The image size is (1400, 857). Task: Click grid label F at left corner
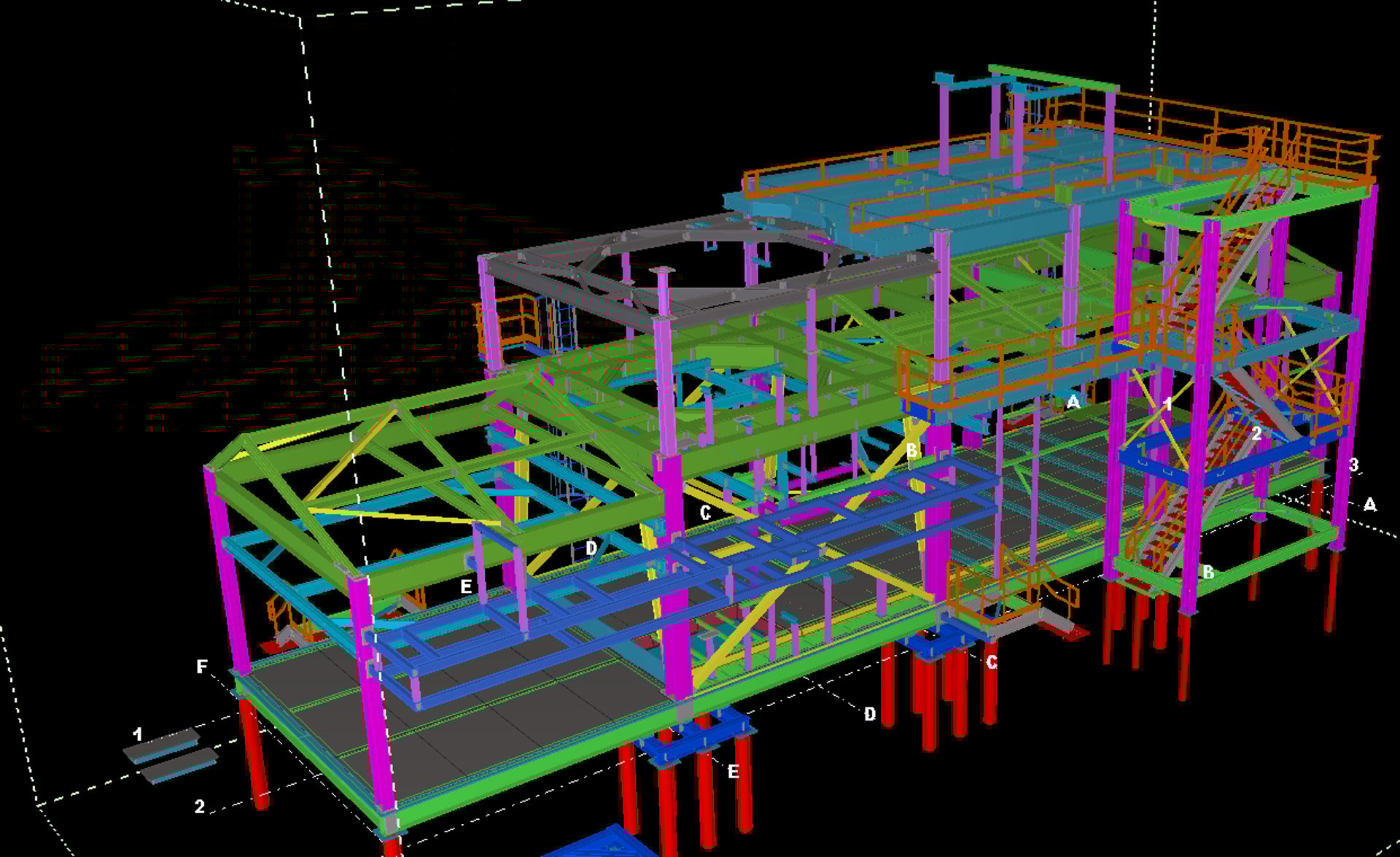(x=202, y=667)
